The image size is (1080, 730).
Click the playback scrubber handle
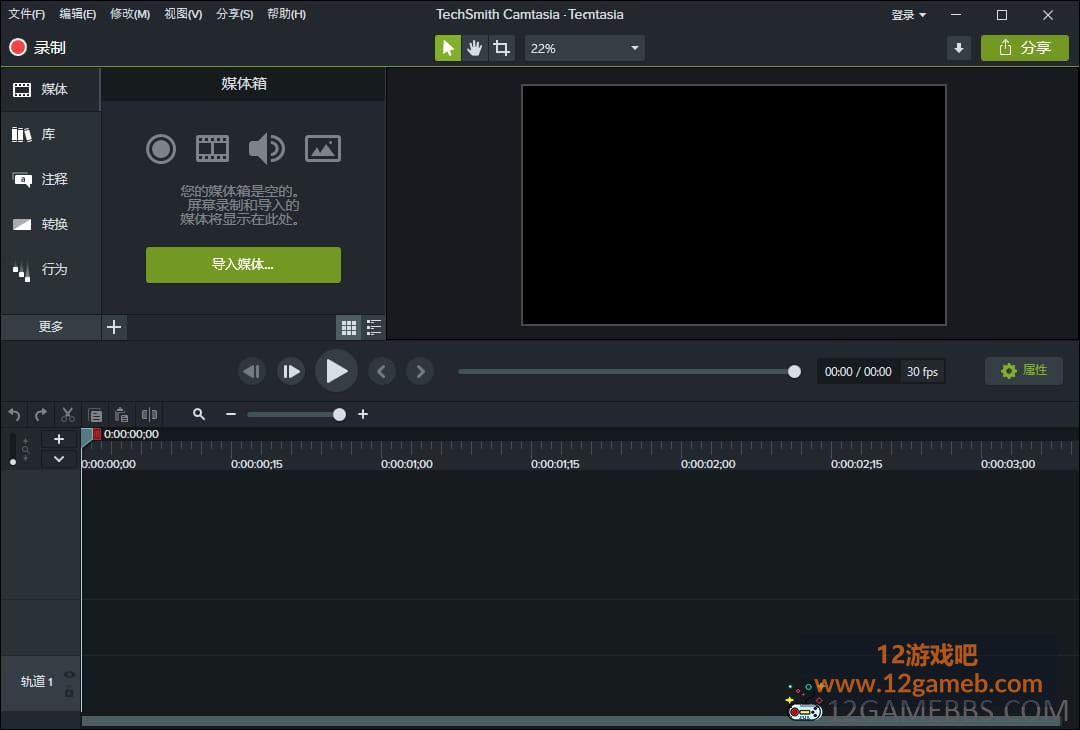794,372
